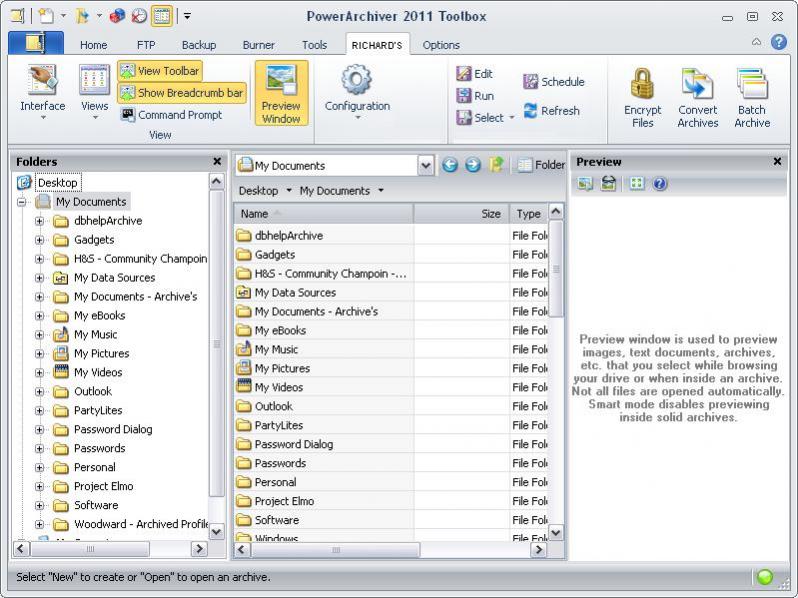Toggle the Preview Window button
Image resolution: width=798 pixels, height=598 pixels.
281,93
